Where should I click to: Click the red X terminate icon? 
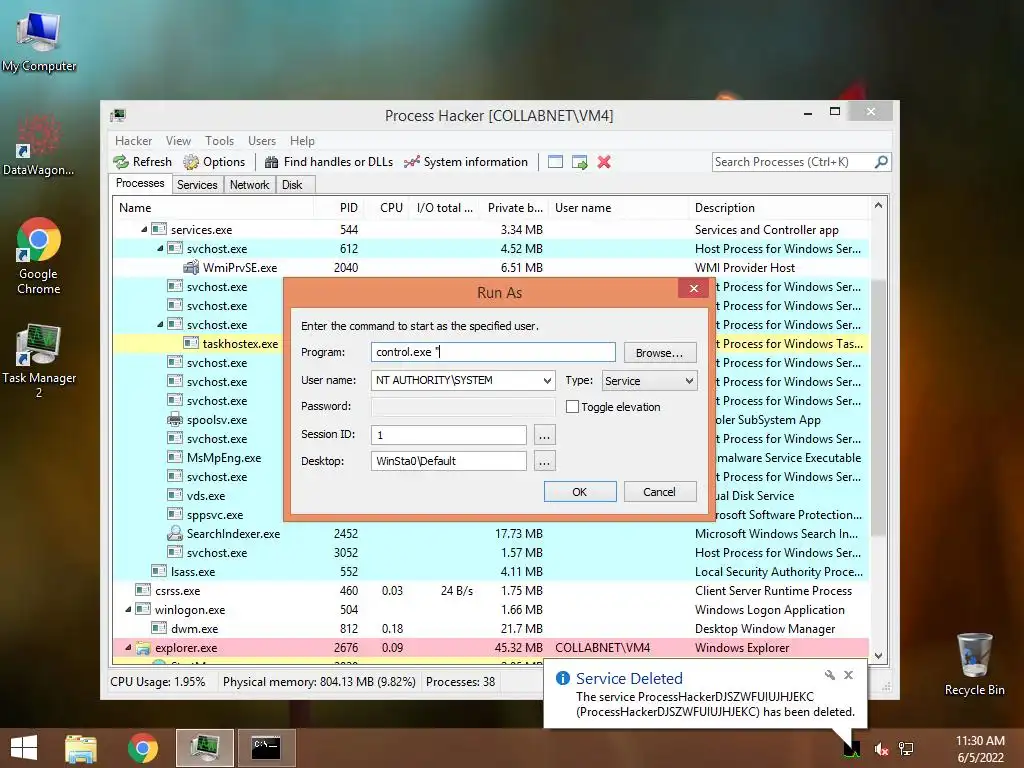tap(604, 162)
